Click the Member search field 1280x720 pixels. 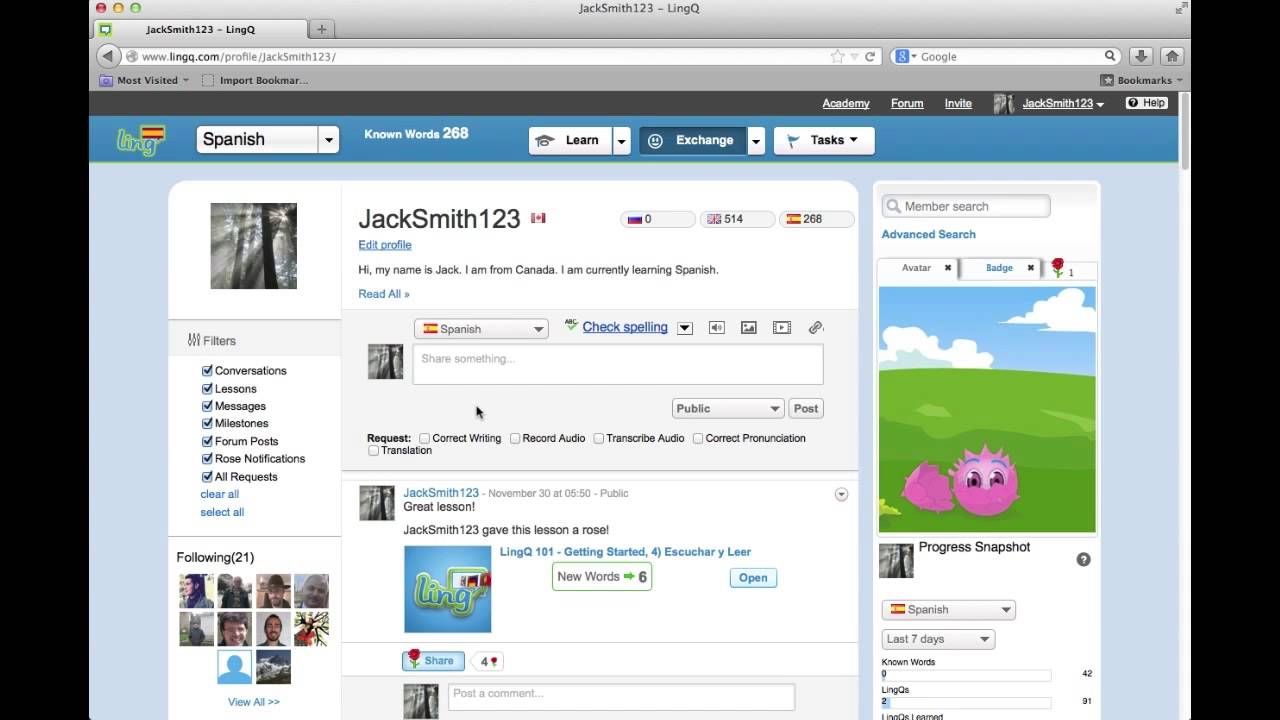click(966, 206)
